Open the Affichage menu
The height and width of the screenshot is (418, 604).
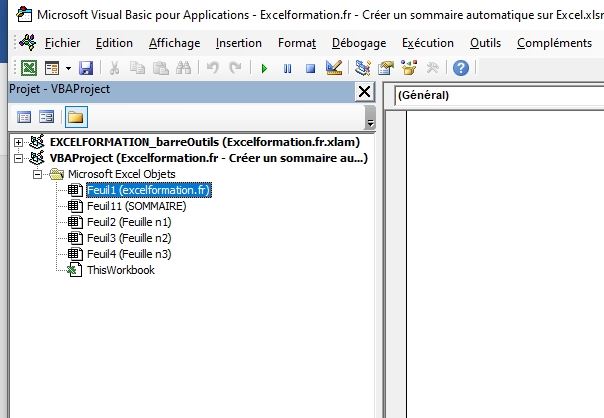(174, 43)
